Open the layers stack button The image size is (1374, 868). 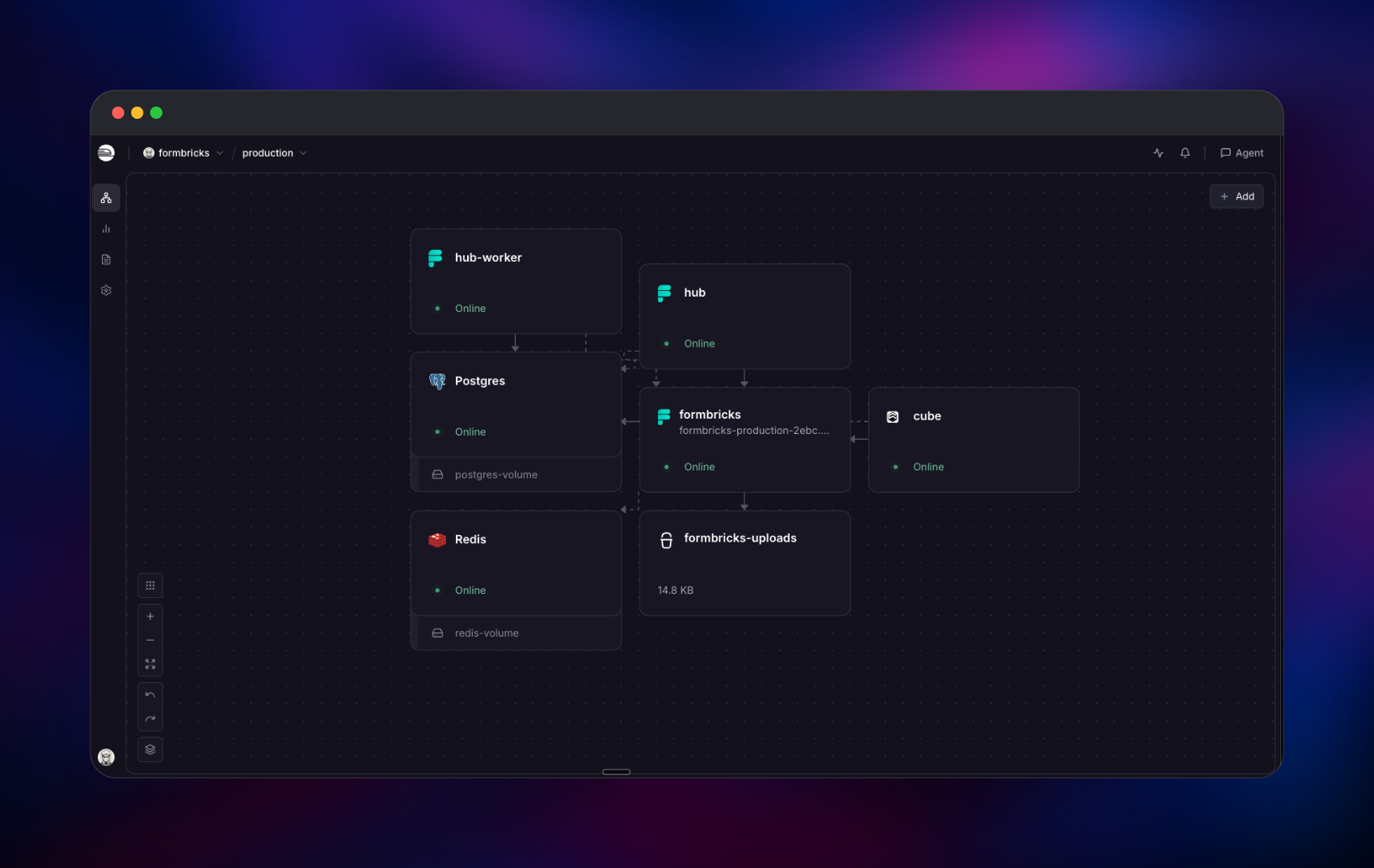pyautogui.click(x=150, y=749)
